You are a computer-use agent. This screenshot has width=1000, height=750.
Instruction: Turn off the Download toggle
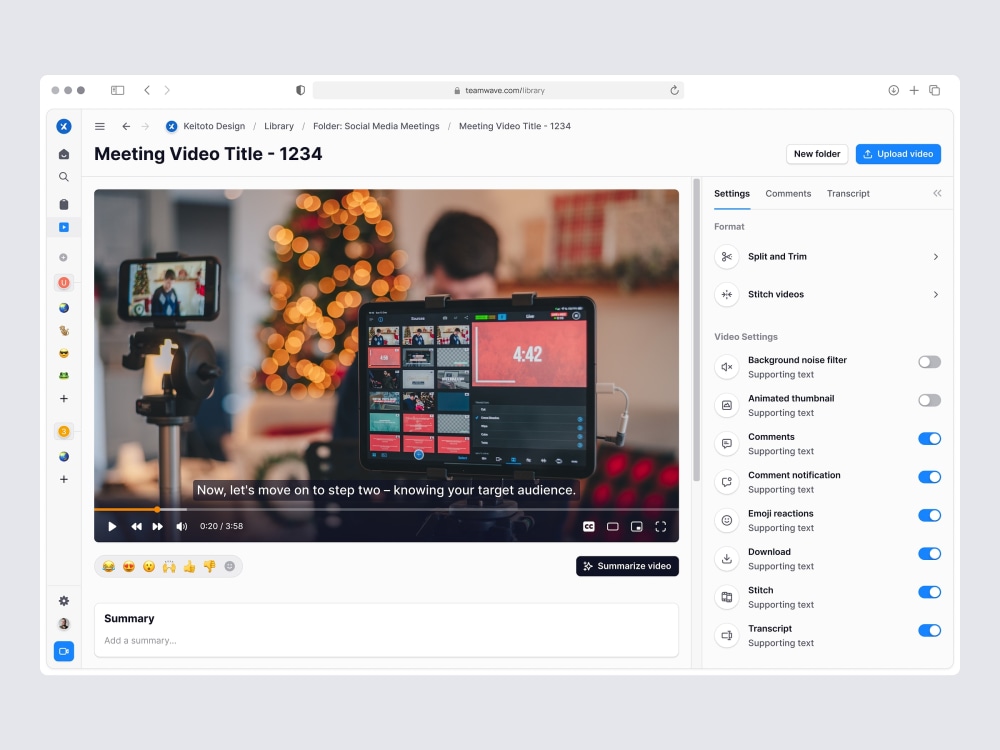pyautogui.click(x=929, y=554)
